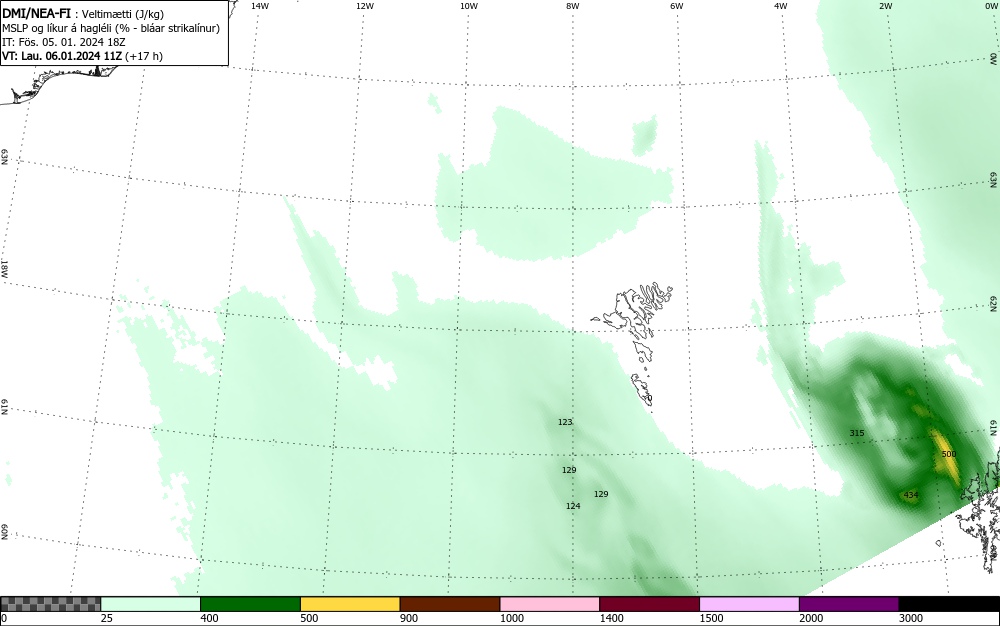Select the yellow legend swatch
Image resolution: width=1000 pixels, height=626 pixels.
coord(350,604)
